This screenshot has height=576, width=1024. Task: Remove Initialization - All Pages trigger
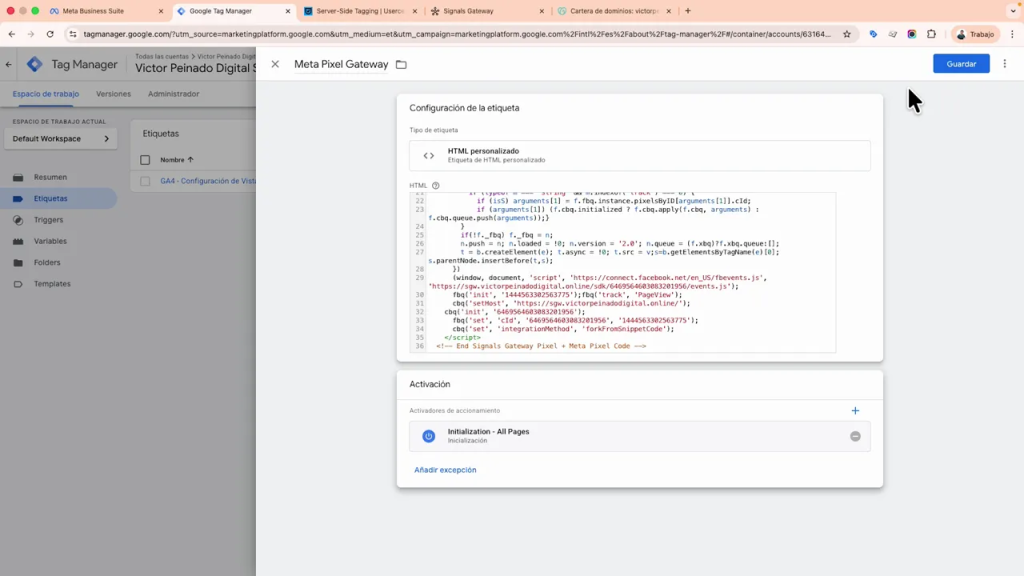[855, 436]
